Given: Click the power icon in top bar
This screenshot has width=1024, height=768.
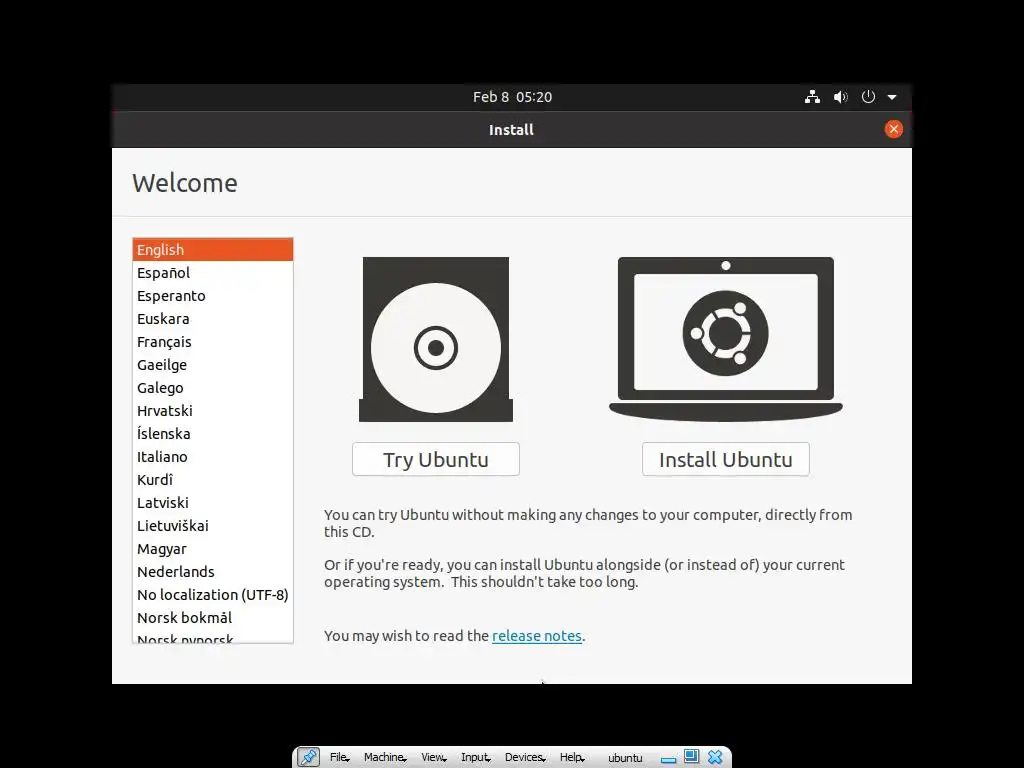Looking at the screenshot, I should [868, 97].
